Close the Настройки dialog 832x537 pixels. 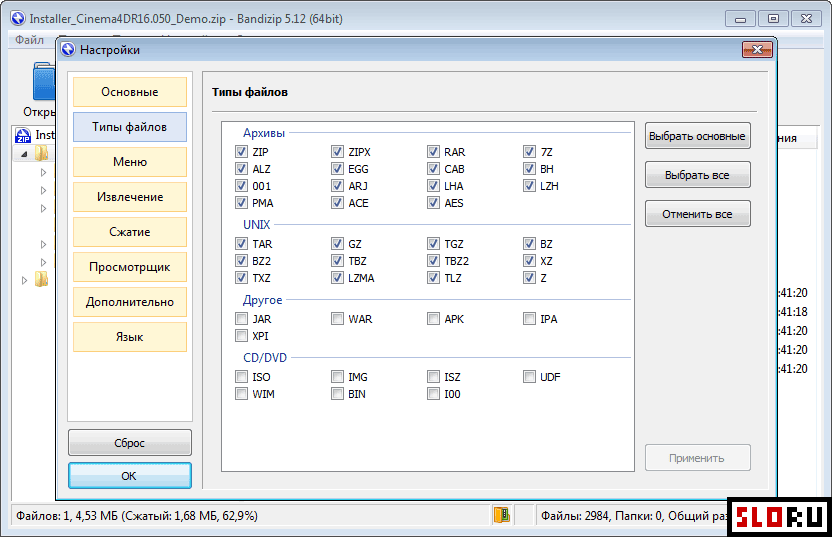(x=757, y=49)
